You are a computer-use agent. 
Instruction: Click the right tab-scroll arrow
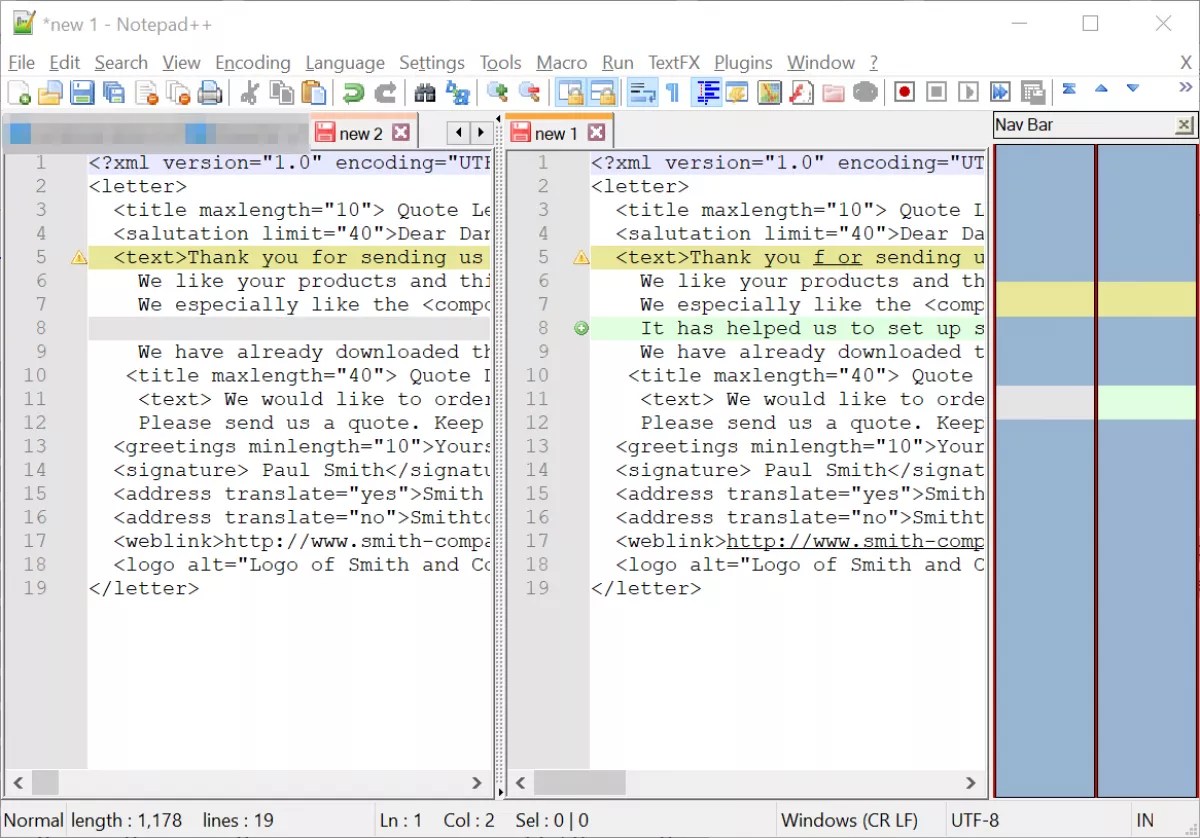pos(481,131)
